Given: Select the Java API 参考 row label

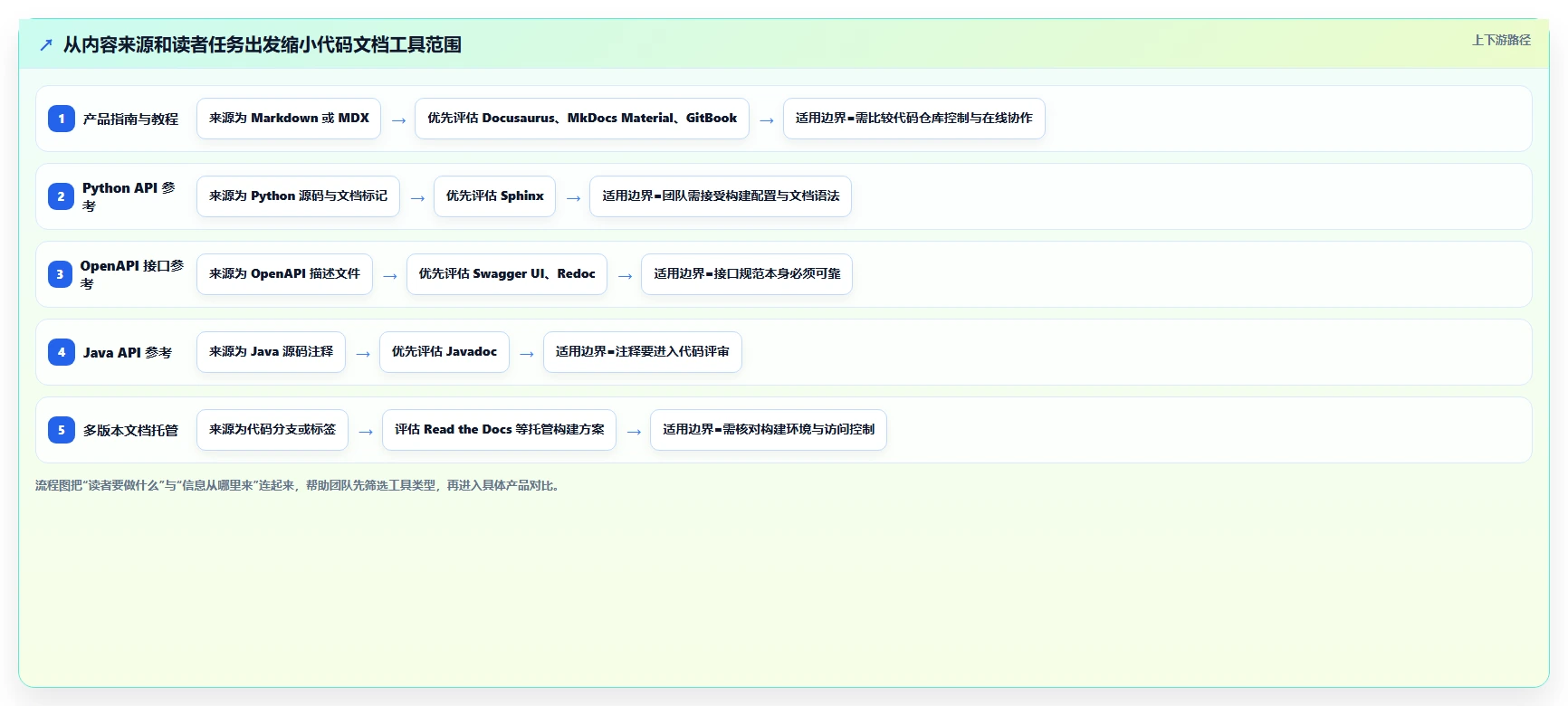Looking at the screenshot, I should point(128,352).
